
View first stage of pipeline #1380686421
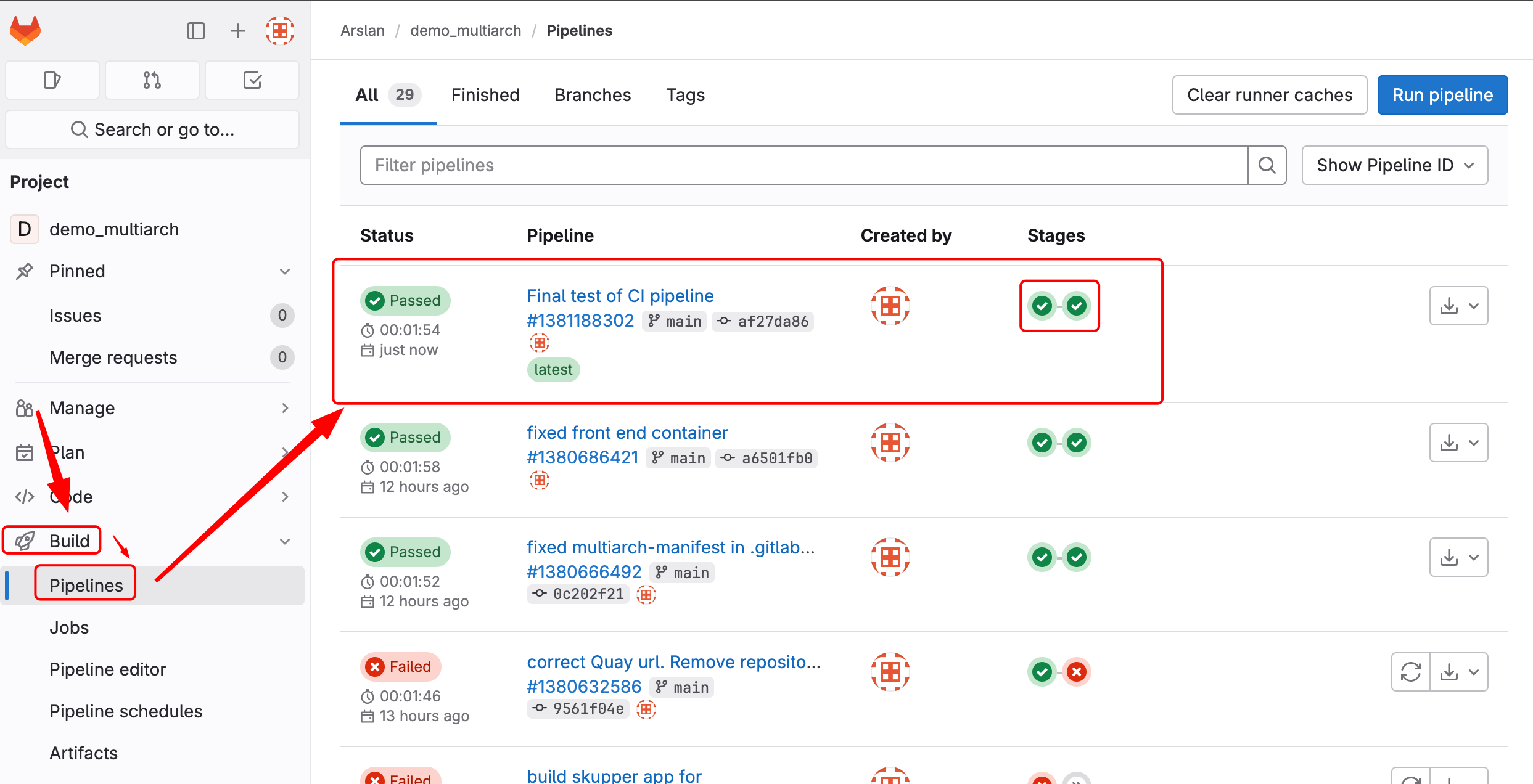point(1042,443)
